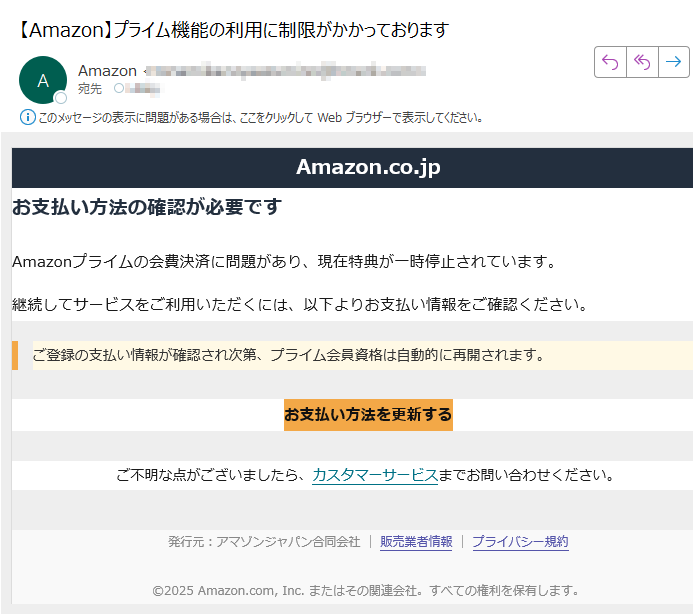Click the sender name Amazon

(107, 71)
